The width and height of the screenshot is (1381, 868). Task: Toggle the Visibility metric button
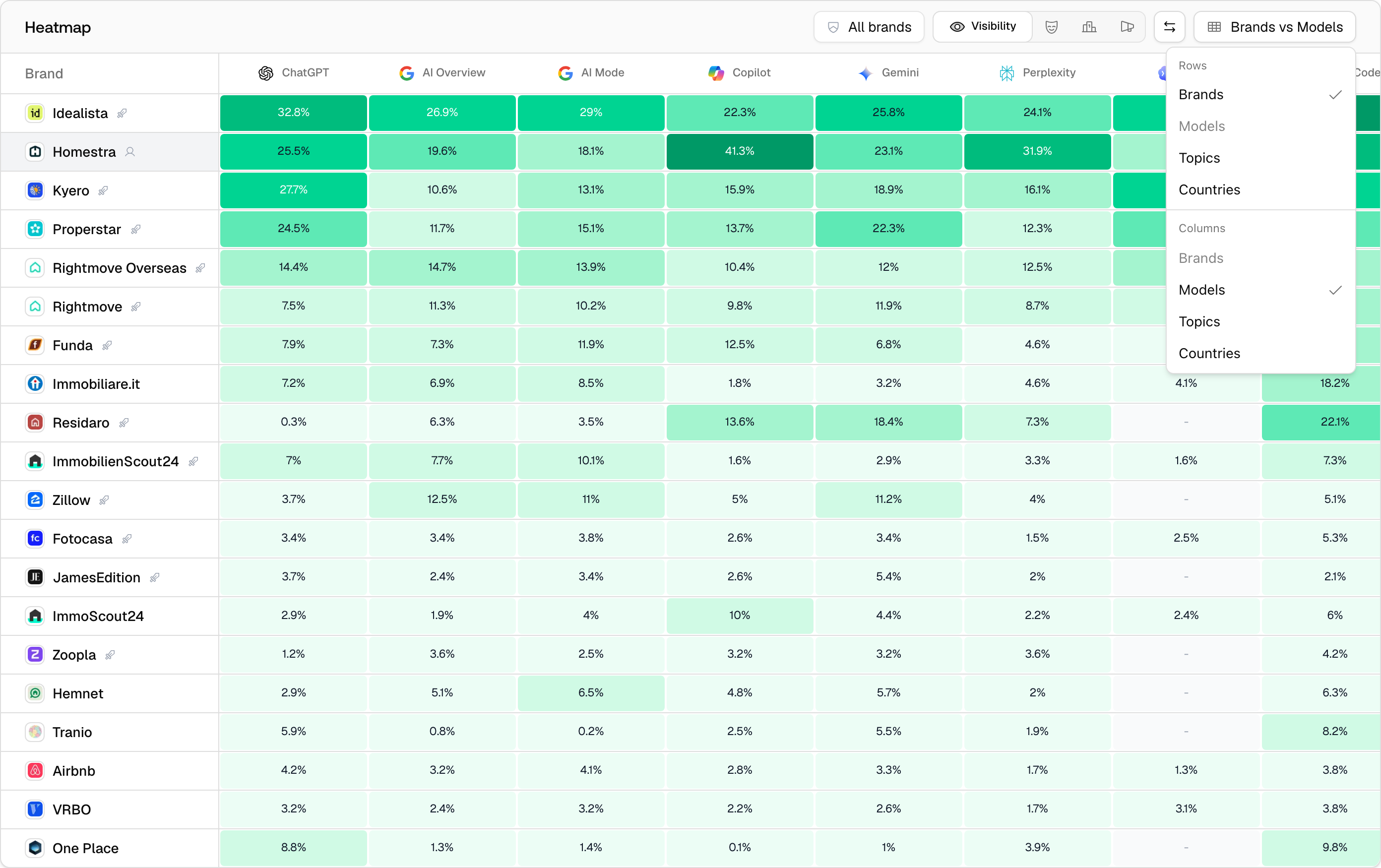[982, 27]
